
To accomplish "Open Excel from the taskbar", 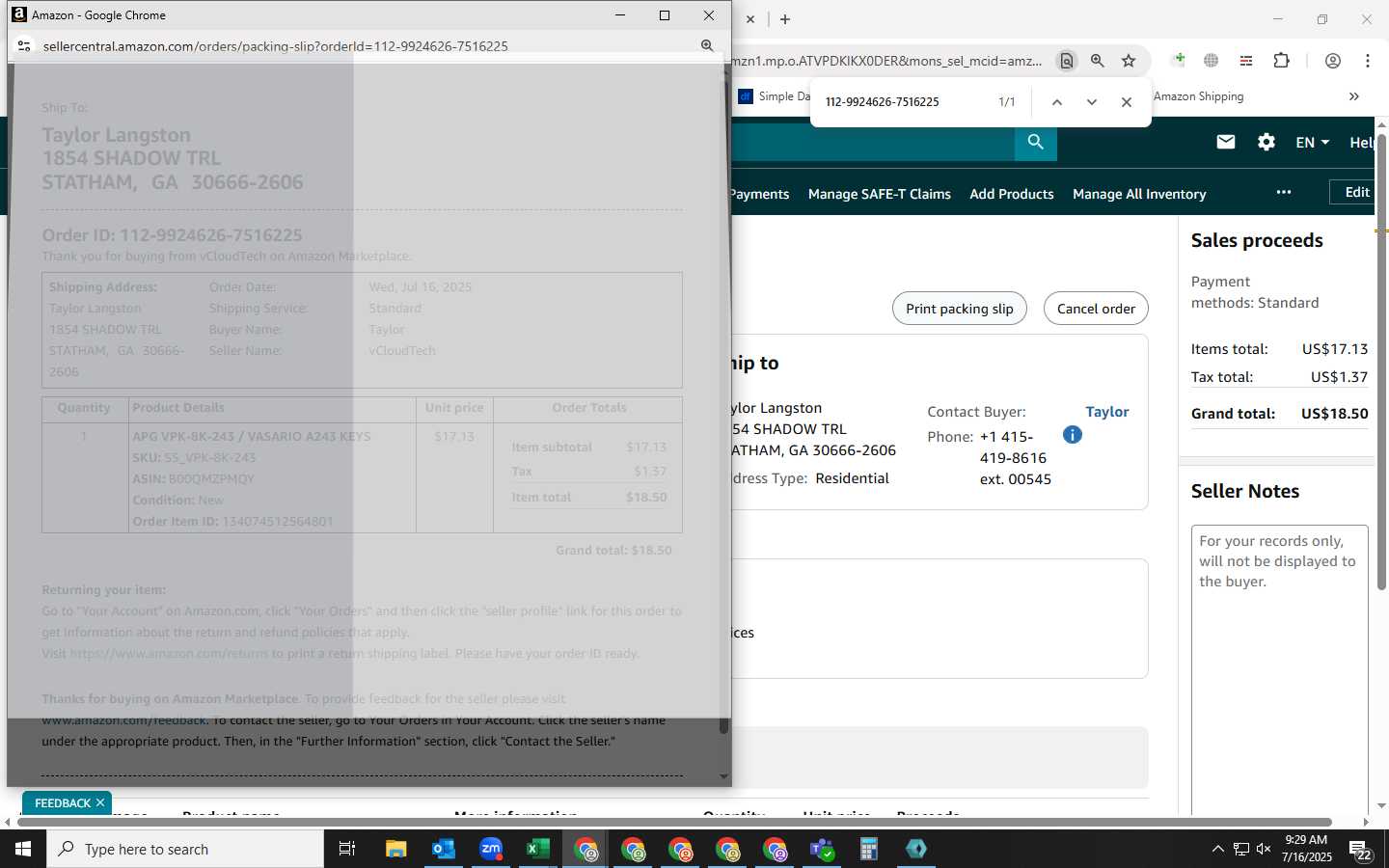I will coord(538,849).
